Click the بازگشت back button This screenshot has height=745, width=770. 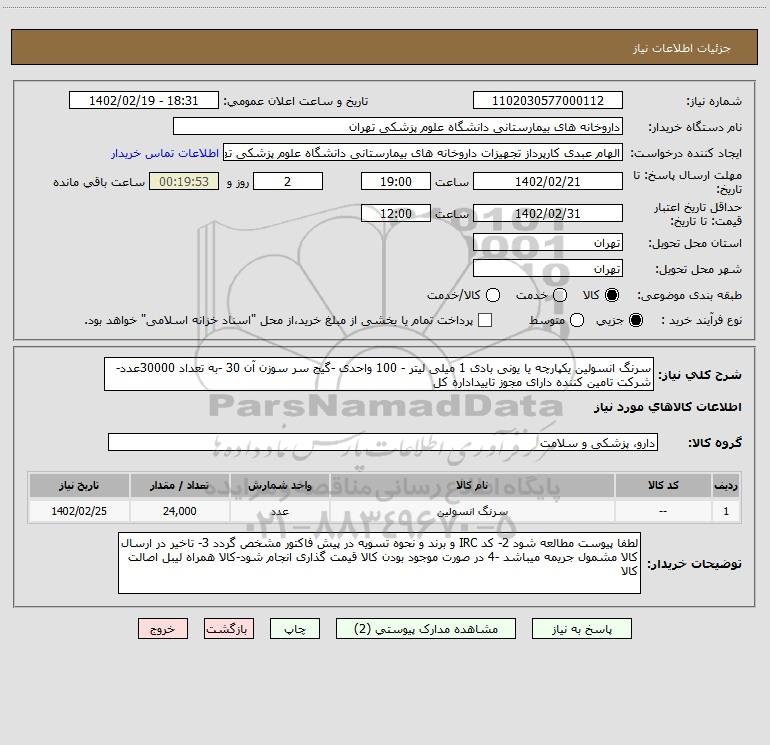coord(229,629)
